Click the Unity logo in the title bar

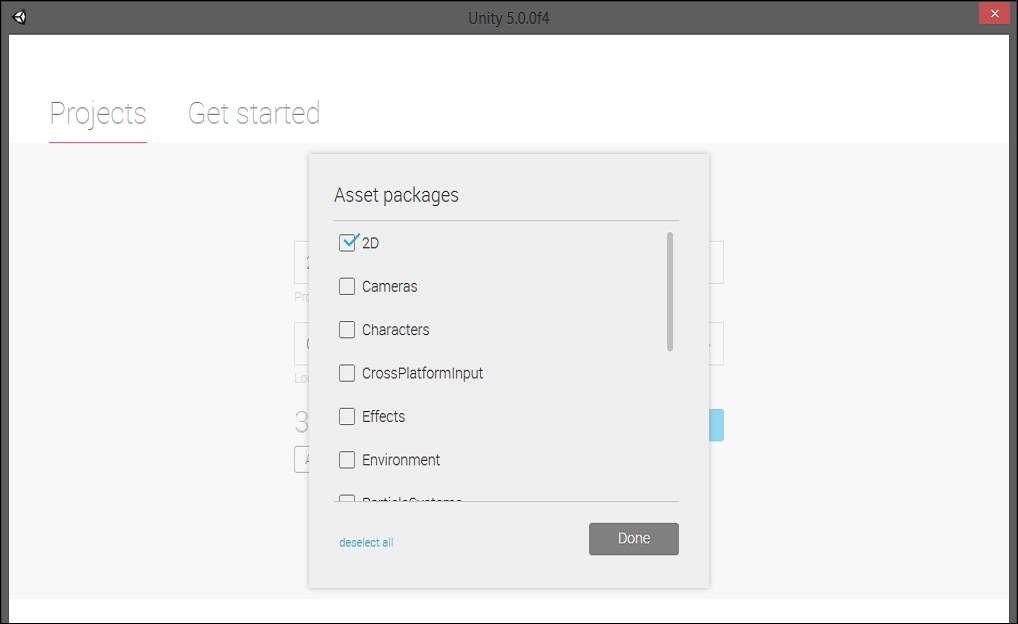tap(19, 18)
